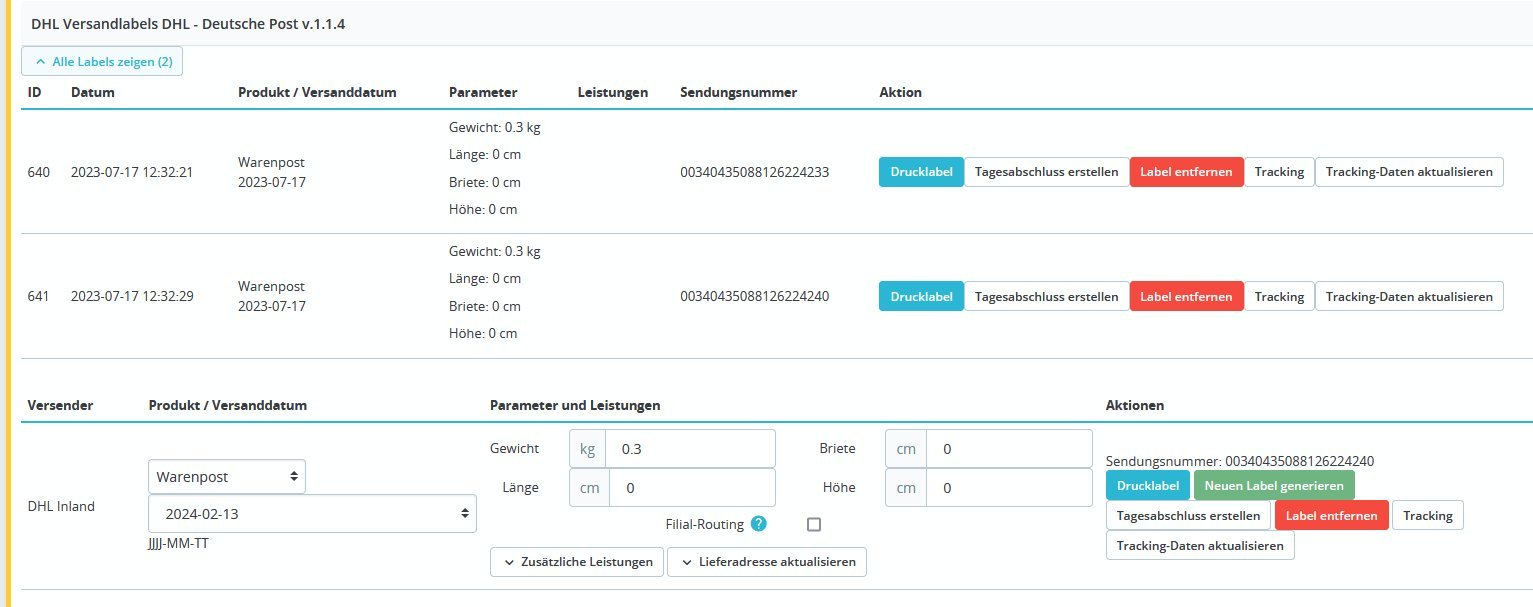This screenshot has height=607, width=1533.
Task: Open Tracking for label 641
Action: click(1279, 296)
